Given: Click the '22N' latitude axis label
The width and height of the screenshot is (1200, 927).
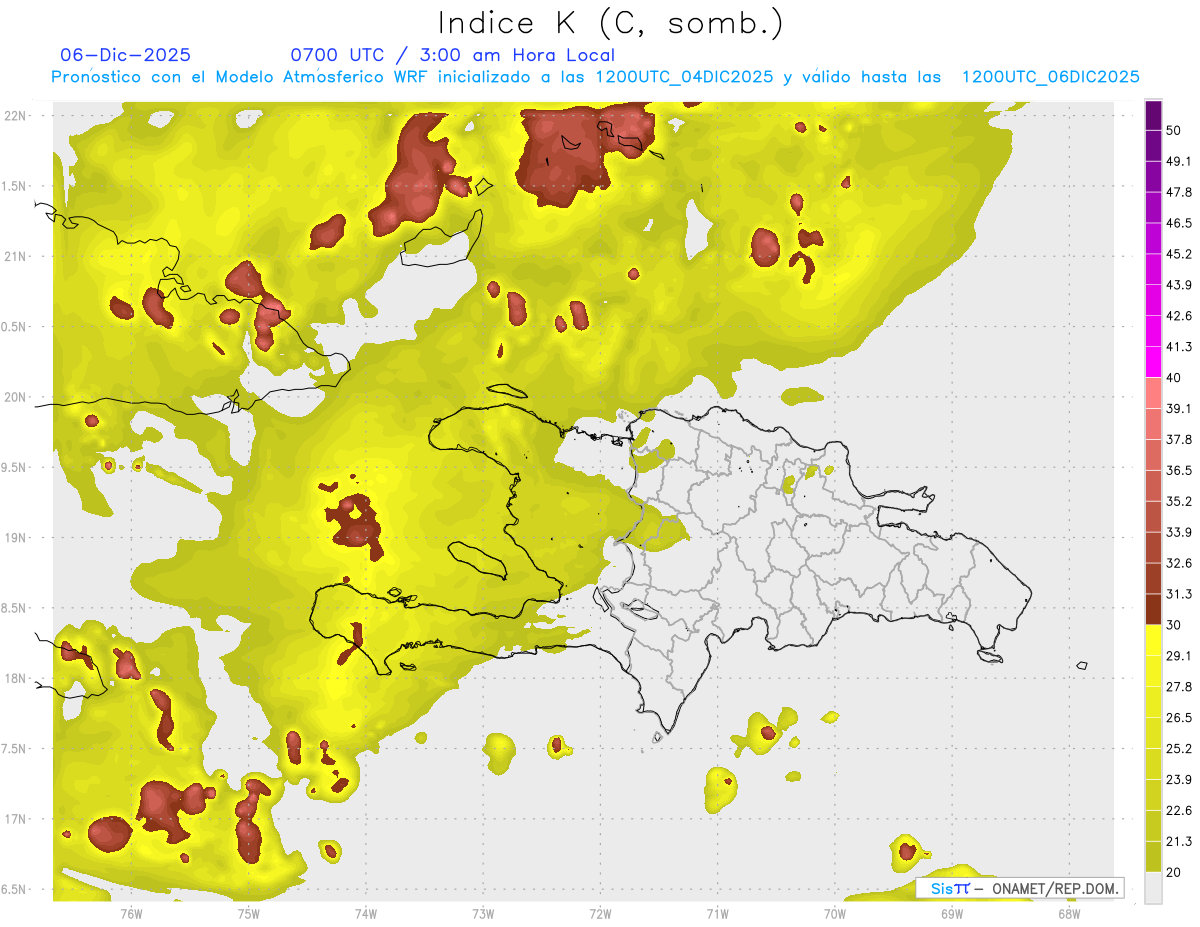Looking at the screenshot, I should pos(15,116).
